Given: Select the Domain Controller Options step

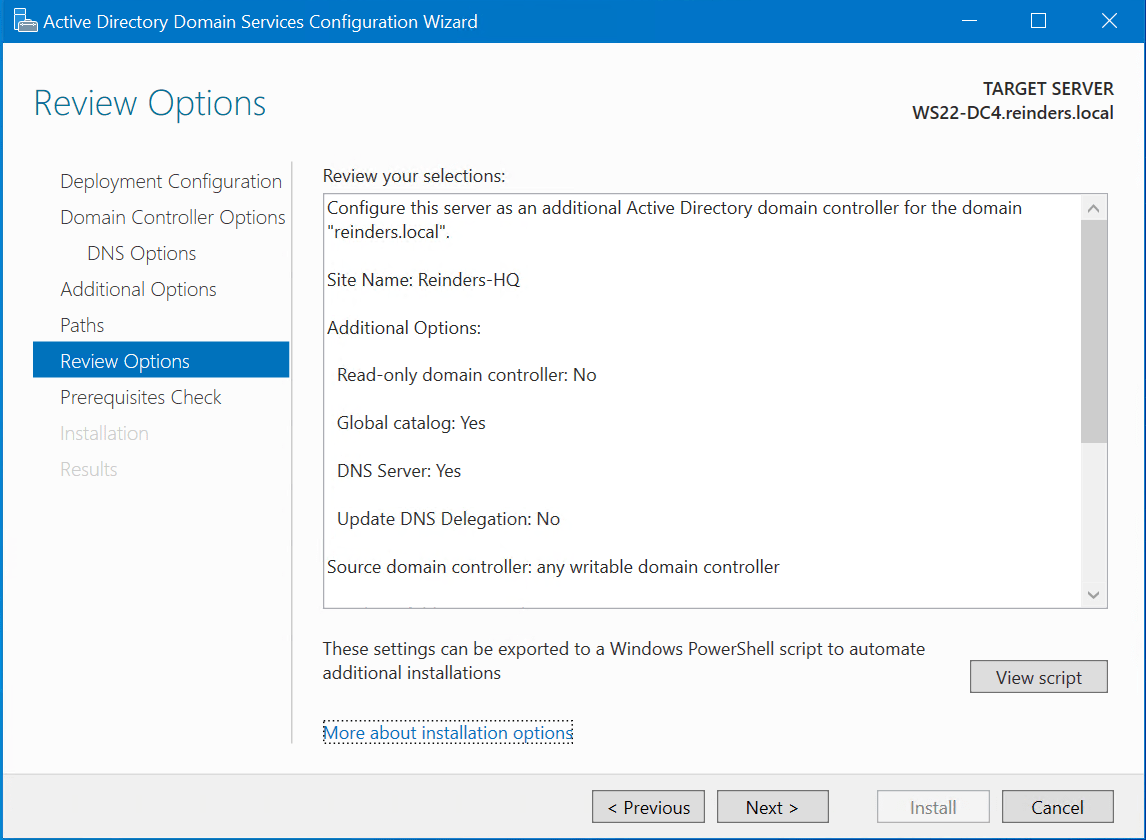Looking at the screenshot, I should coord(172,217).
